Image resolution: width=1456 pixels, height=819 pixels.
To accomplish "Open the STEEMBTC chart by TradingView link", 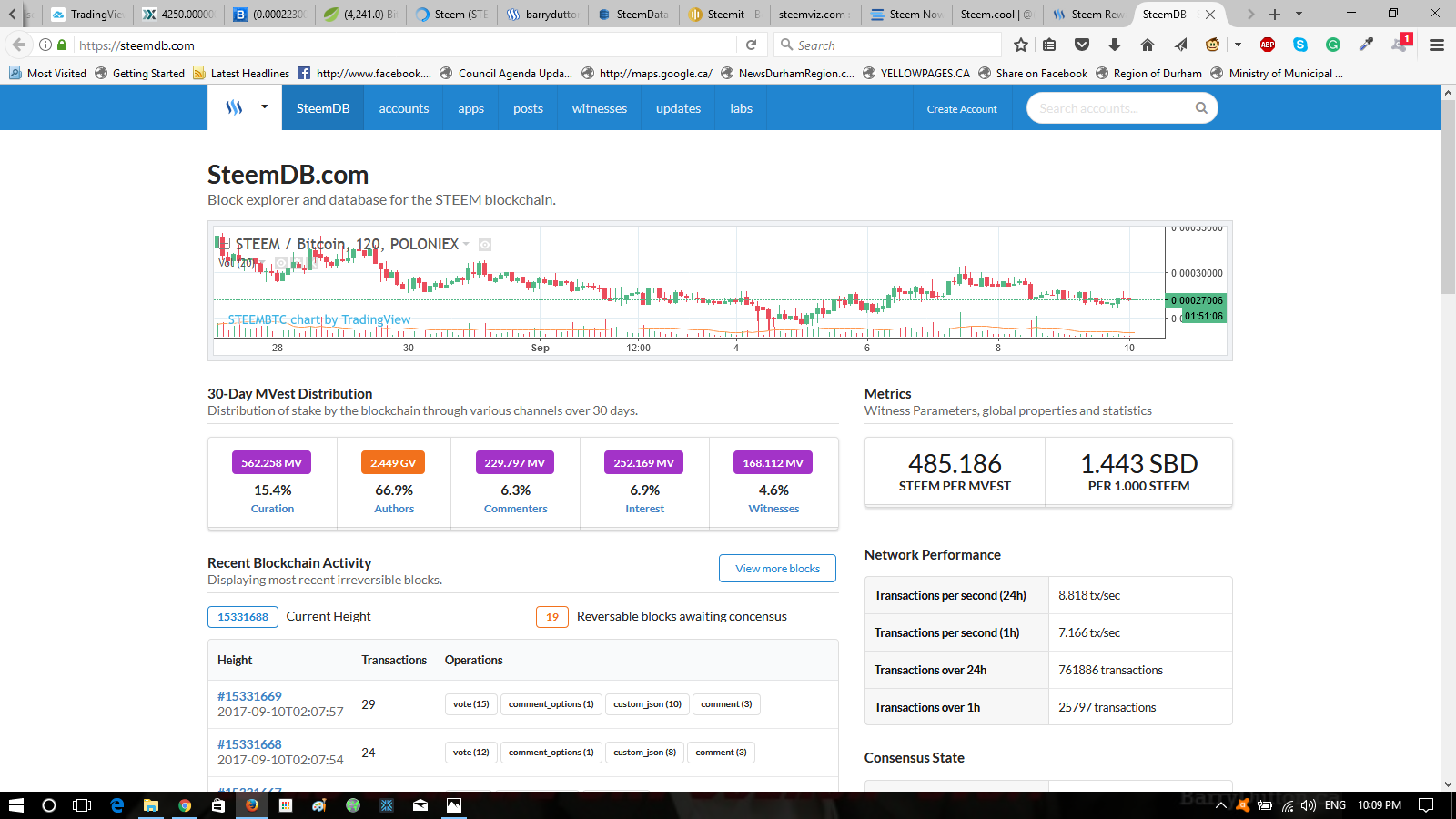I will [319, 319].
